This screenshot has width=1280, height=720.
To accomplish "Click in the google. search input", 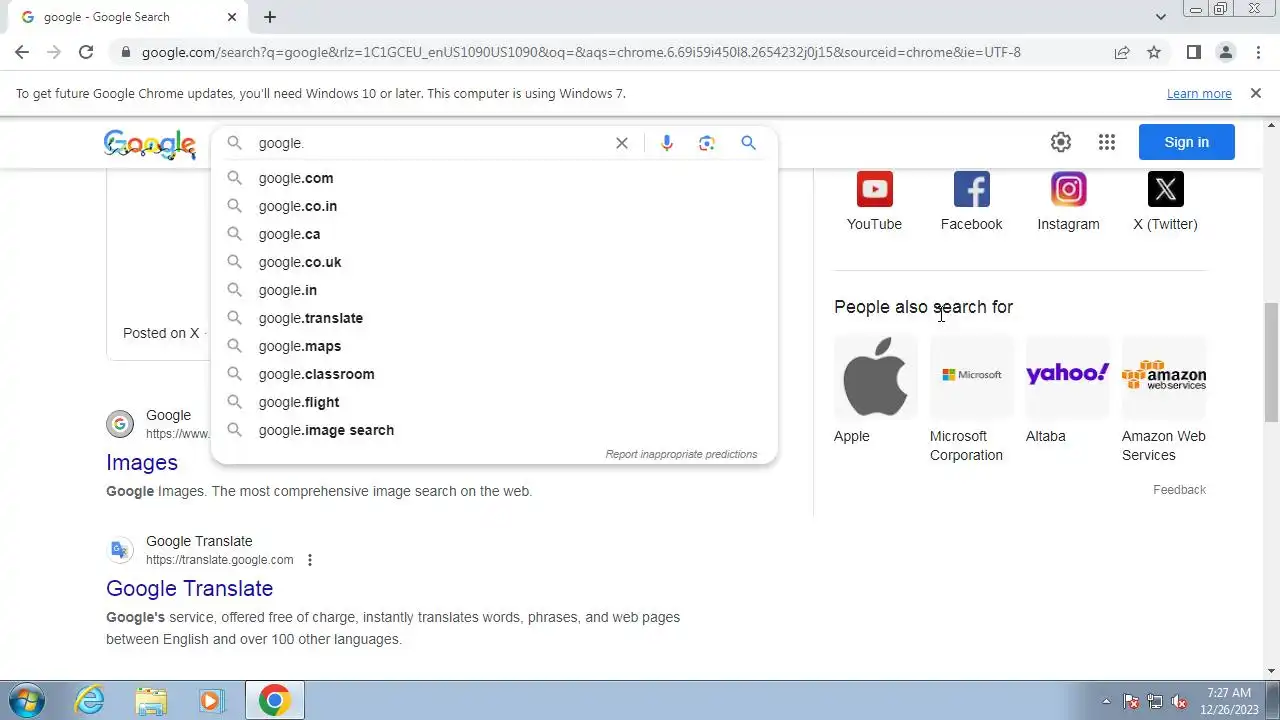I will (430, 143).
